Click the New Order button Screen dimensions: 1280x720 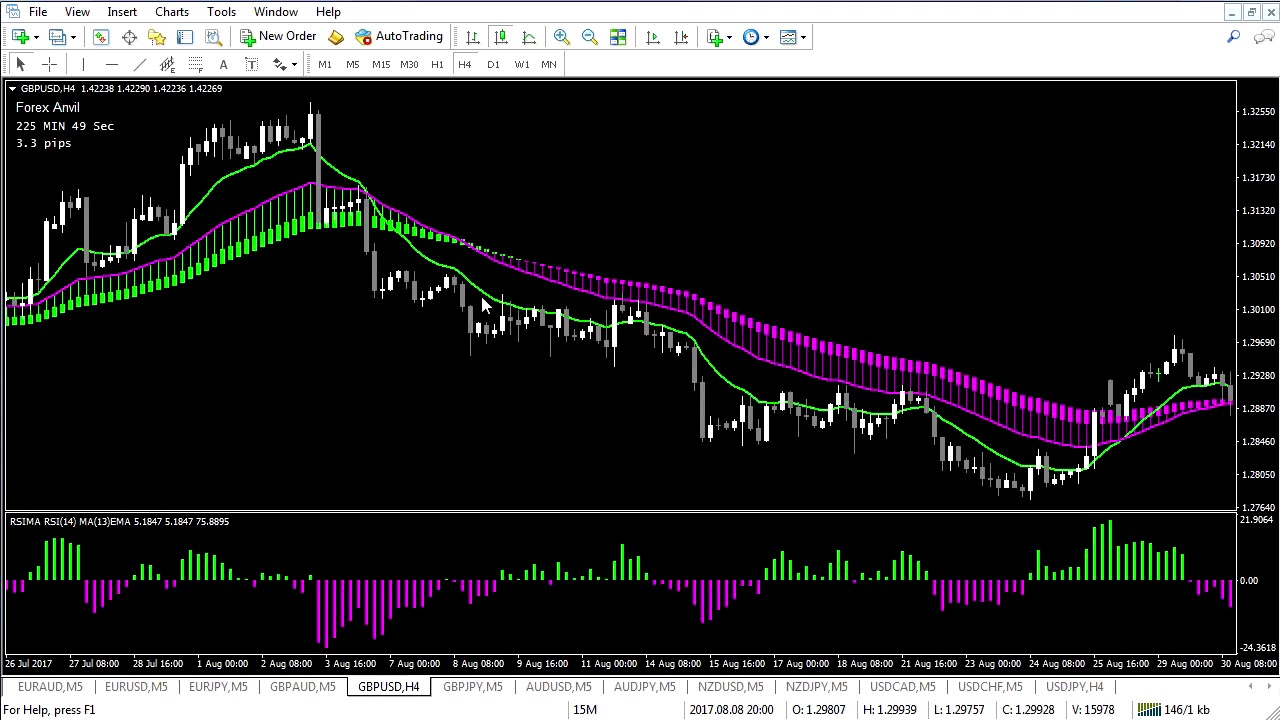(x=278, y=37)
